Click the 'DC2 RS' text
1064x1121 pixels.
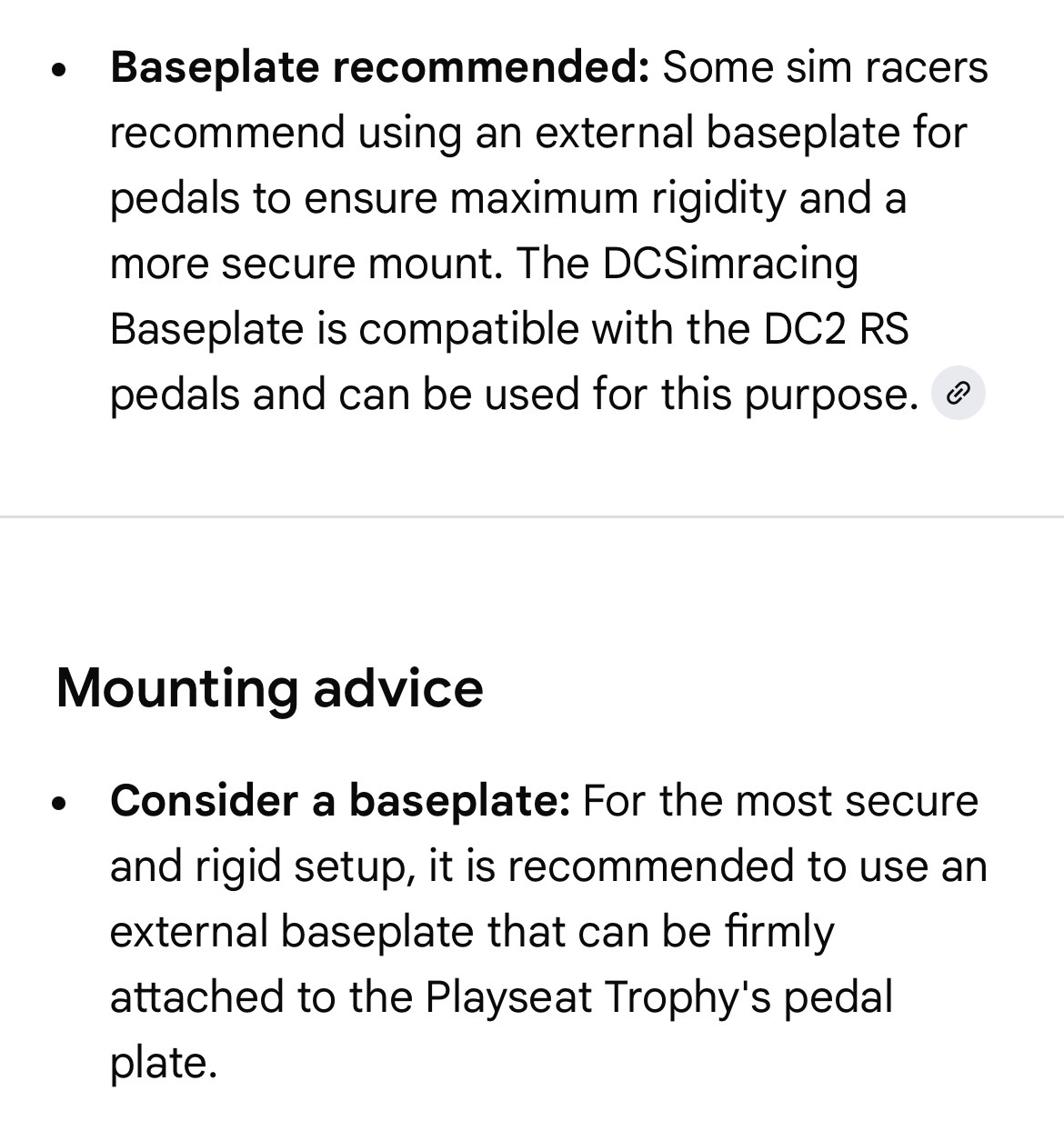[x=836, y=329]
